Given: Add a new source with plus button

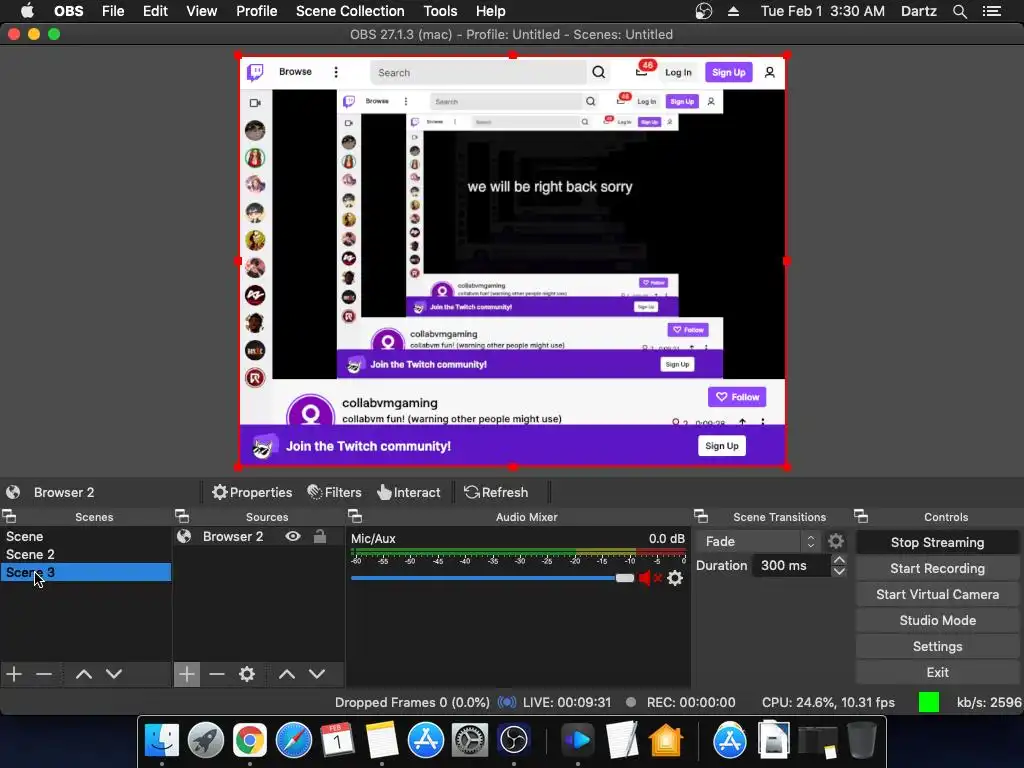Looking at the screenshot, I should point(187,674).
